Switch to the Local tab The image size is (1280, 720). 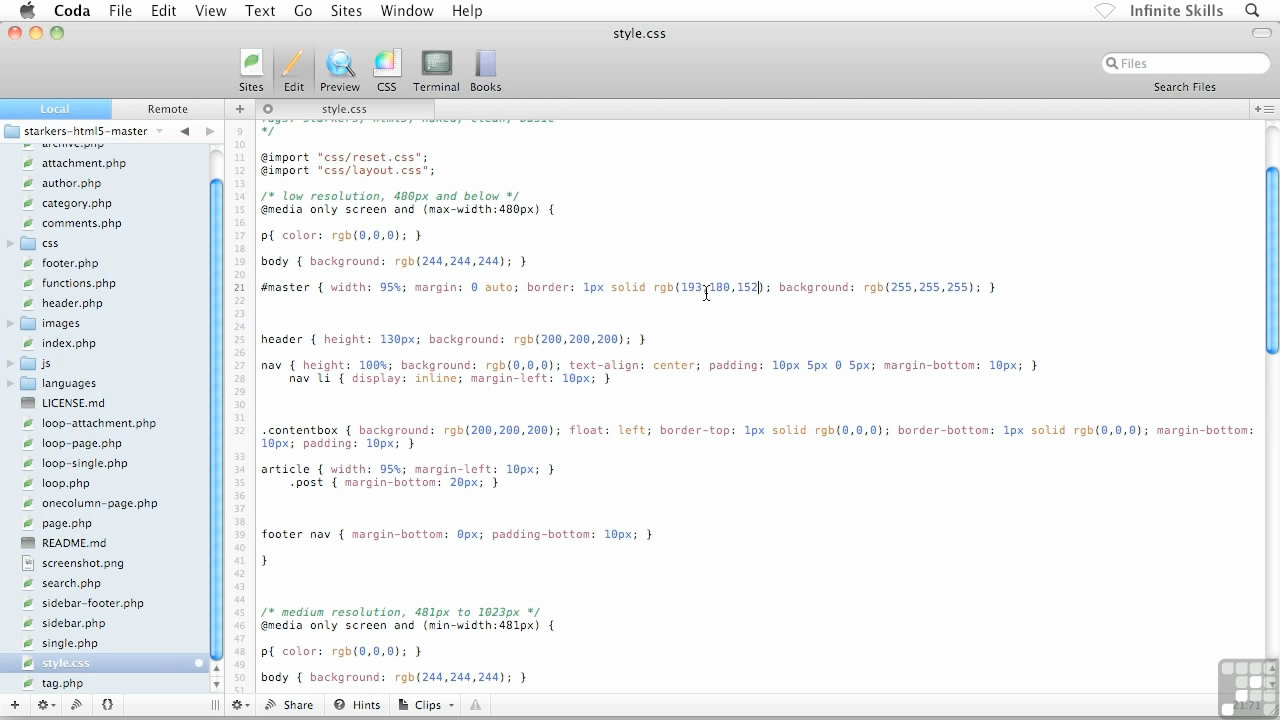click(55, 109)
